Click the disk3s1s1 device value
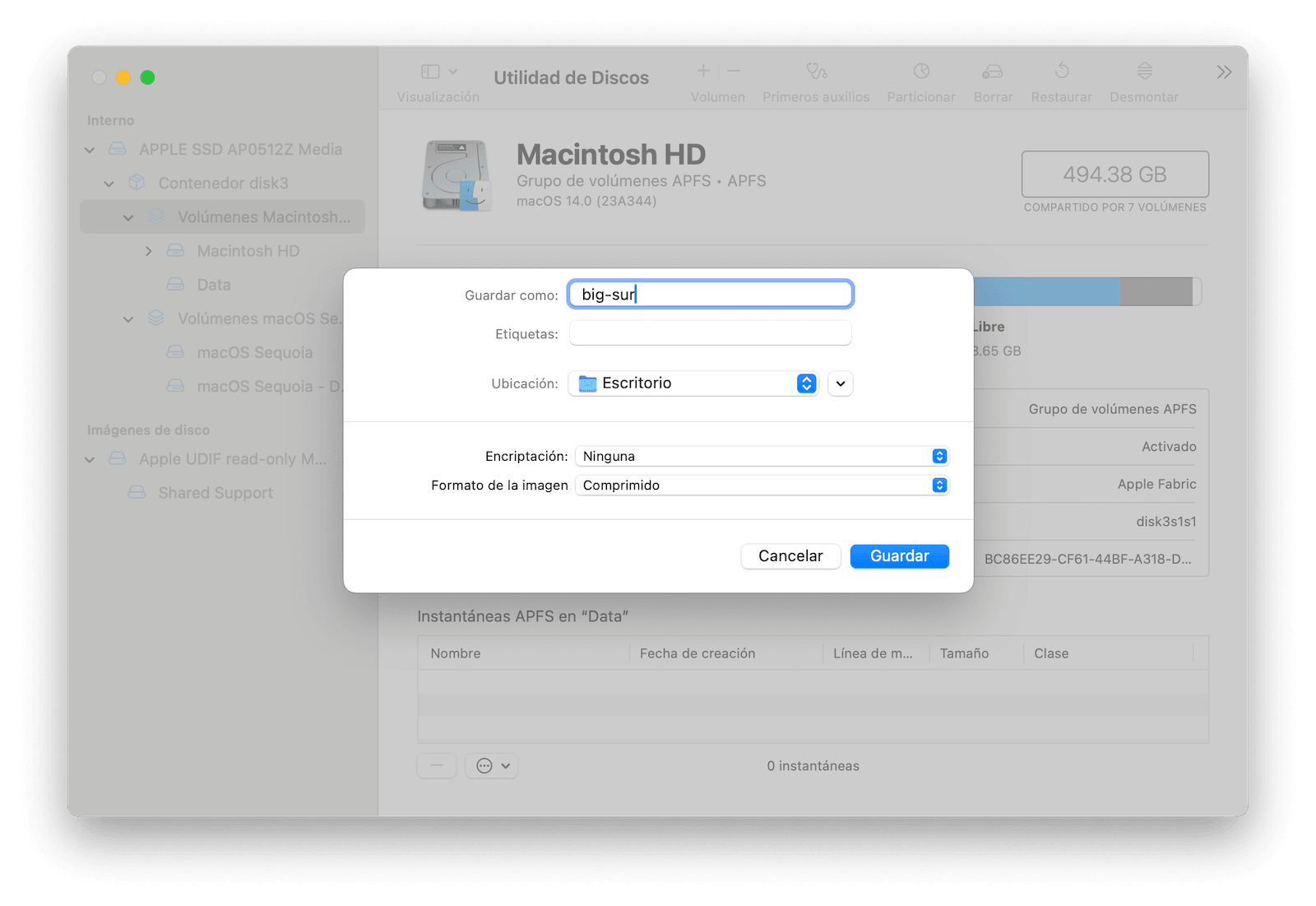1316x906 pixels. 1166,521
